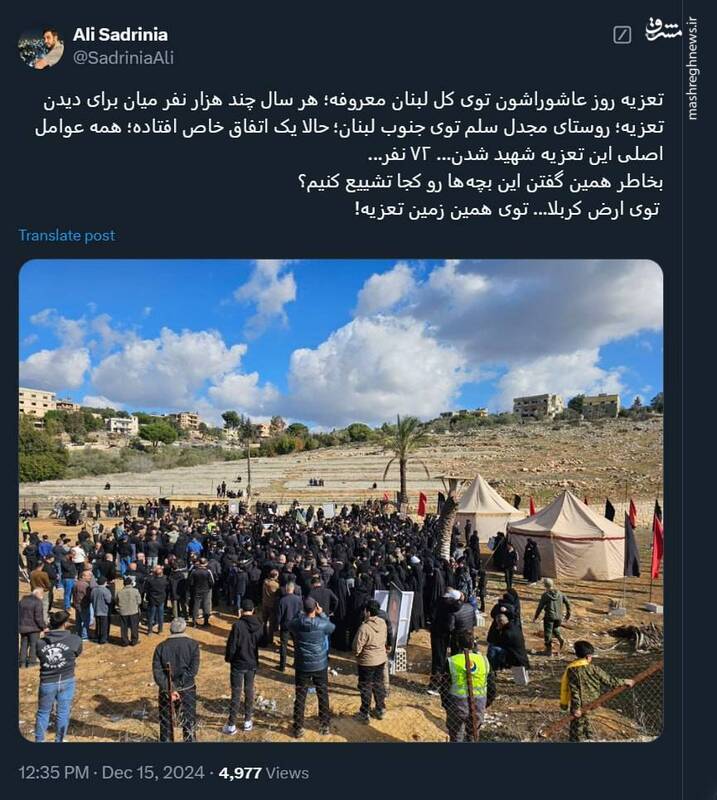Click the slashed-square Grok icon
The image size is (717, 800).
pos(622,35)
